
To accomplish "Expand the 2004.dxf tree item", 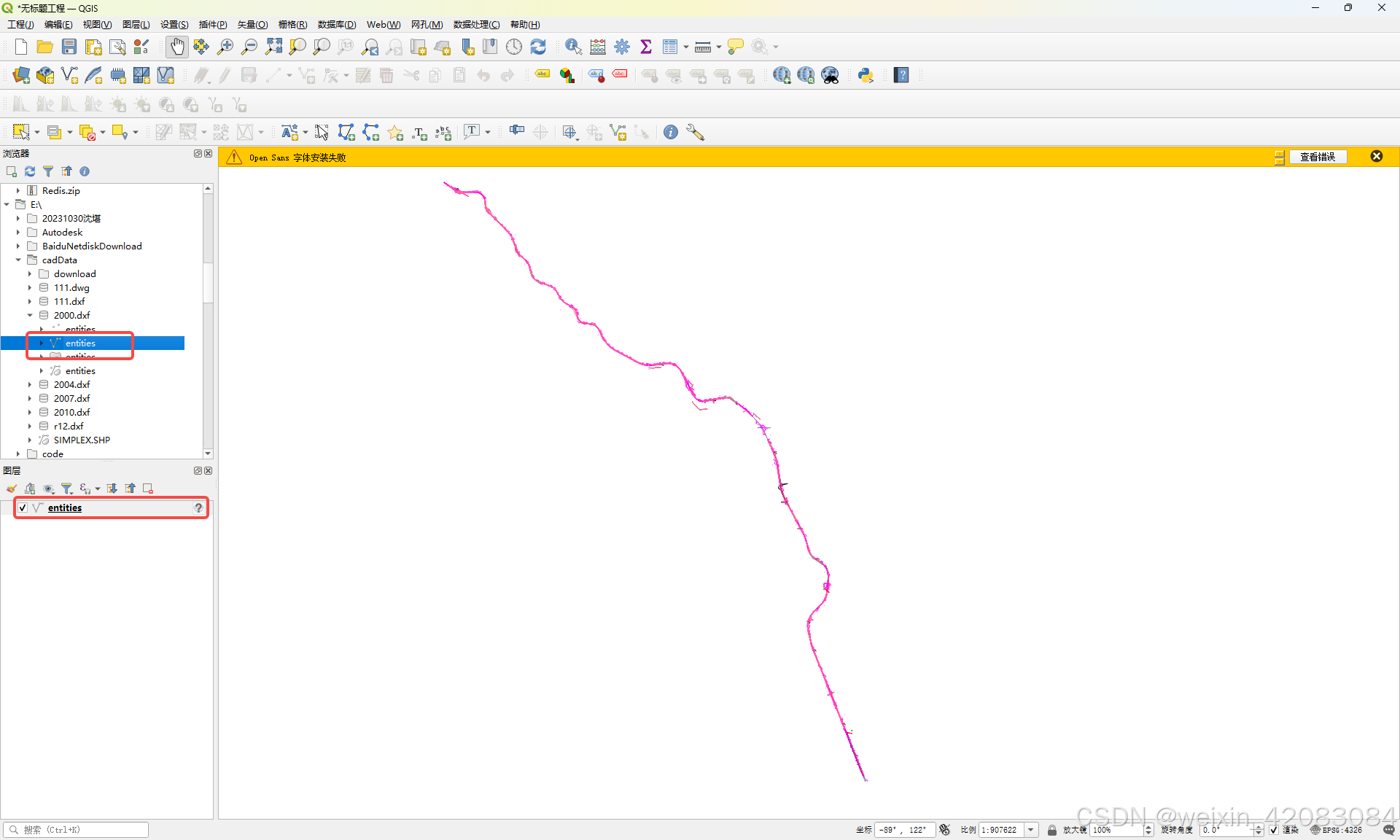I will [x=30, y=384].
